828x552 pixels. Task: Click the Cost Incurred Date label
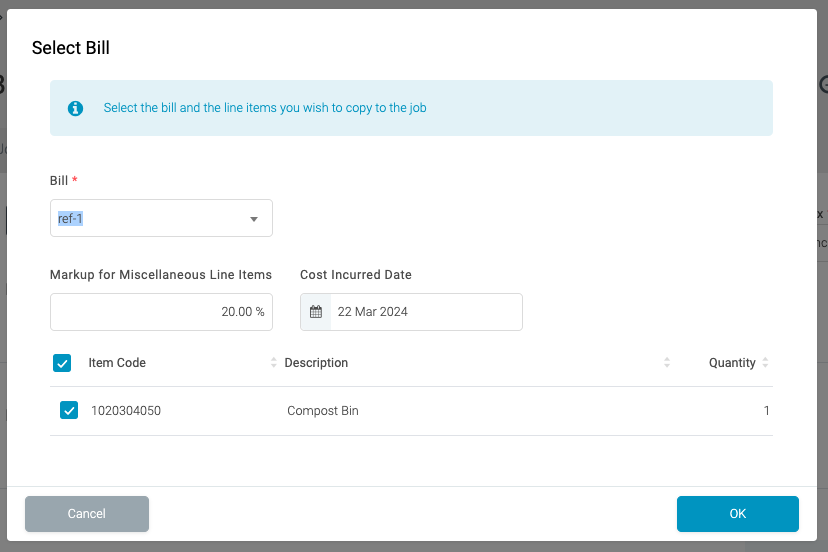click(355, 275)
